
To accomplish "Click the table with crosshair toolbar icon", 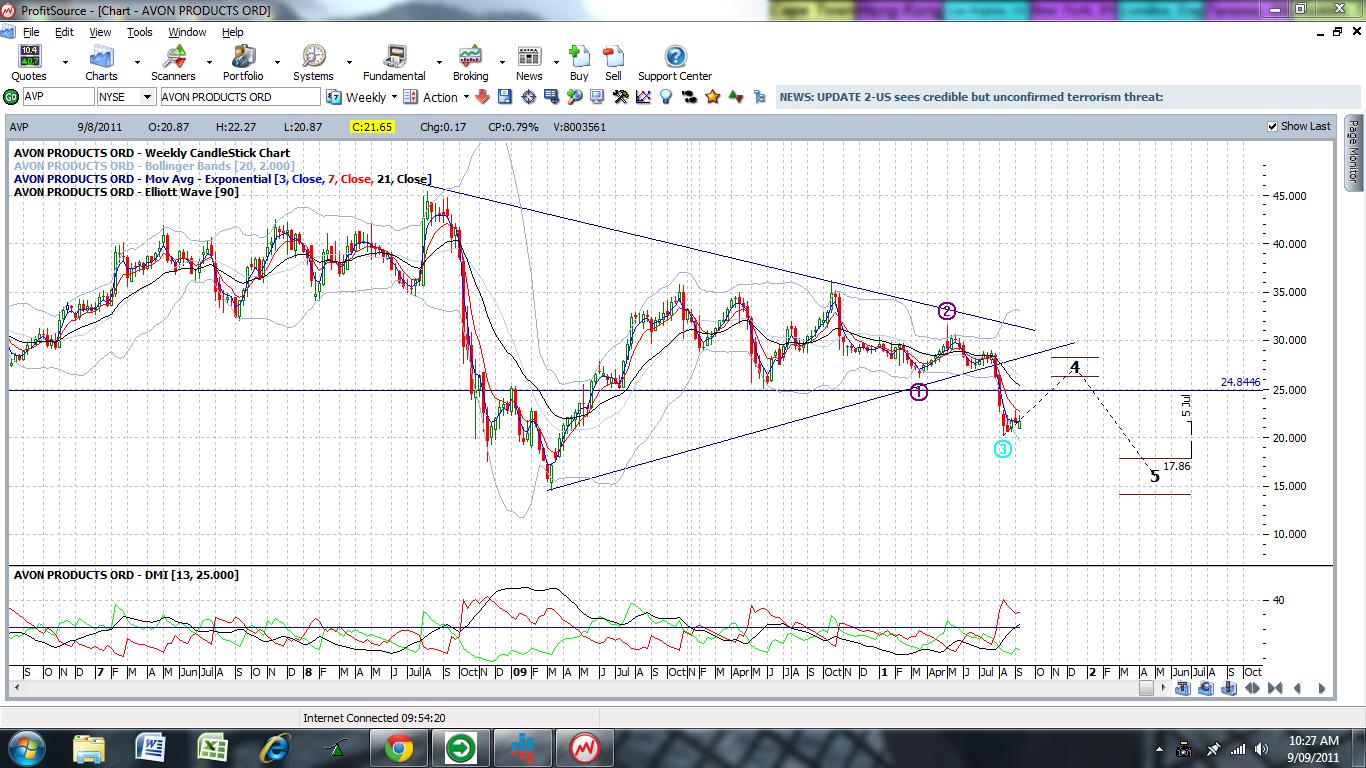I will 551,97.
